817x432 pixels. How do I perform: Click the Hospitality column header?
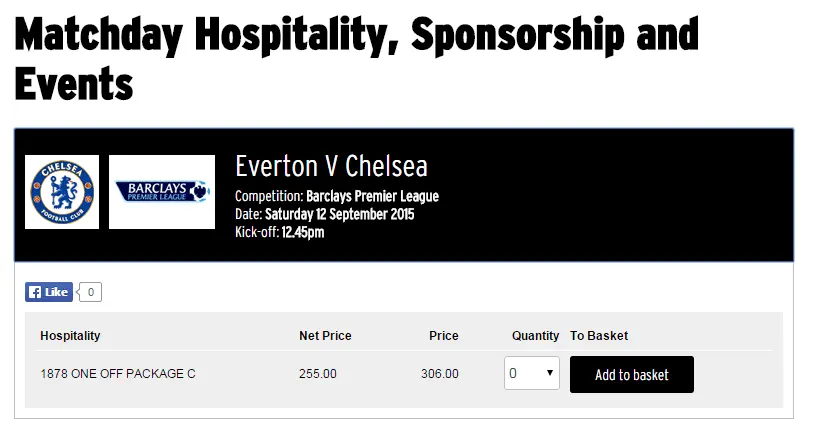(70, 336)
